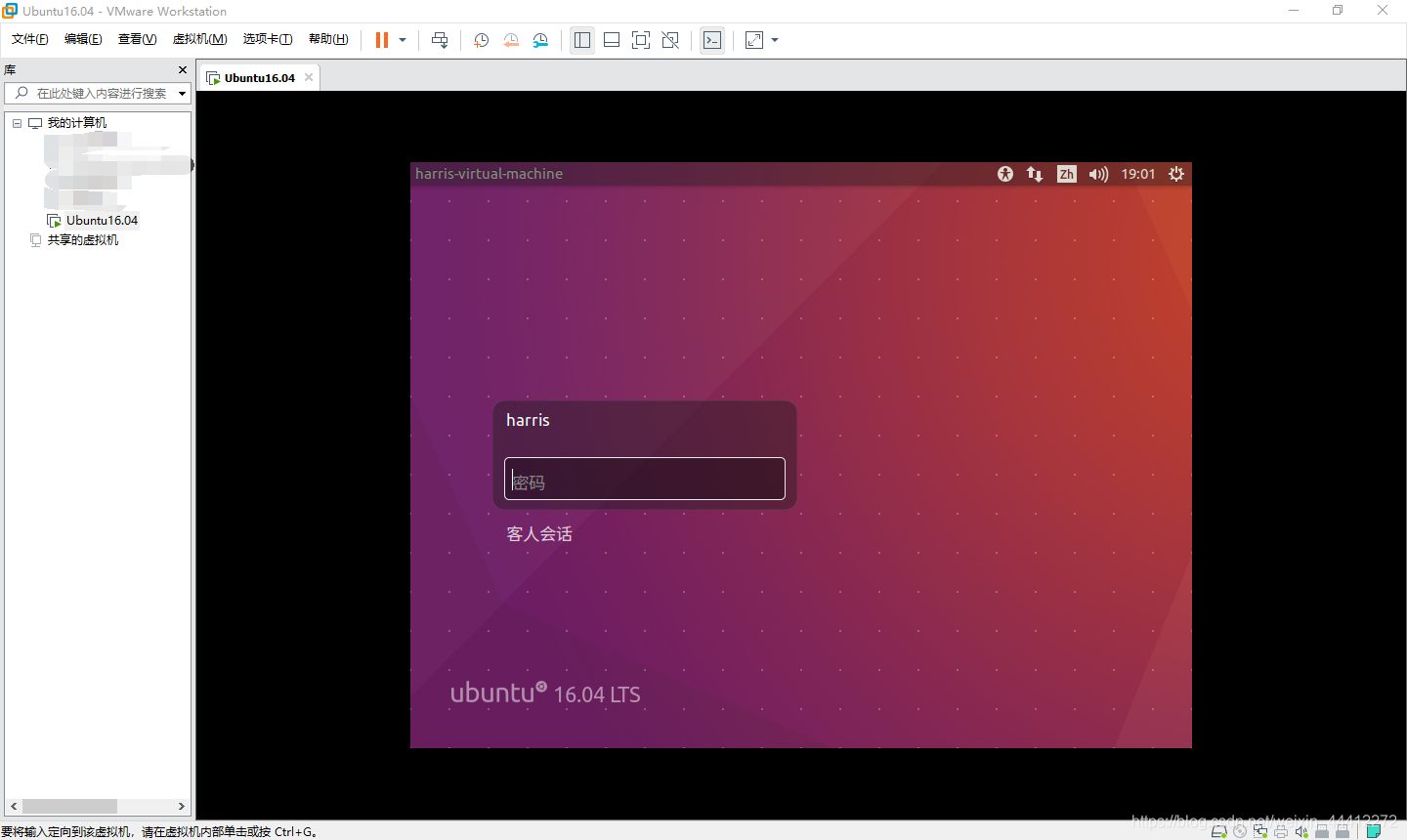Switch to Unity mode
The image size is (1407, 840).
[x=670, y=40]
